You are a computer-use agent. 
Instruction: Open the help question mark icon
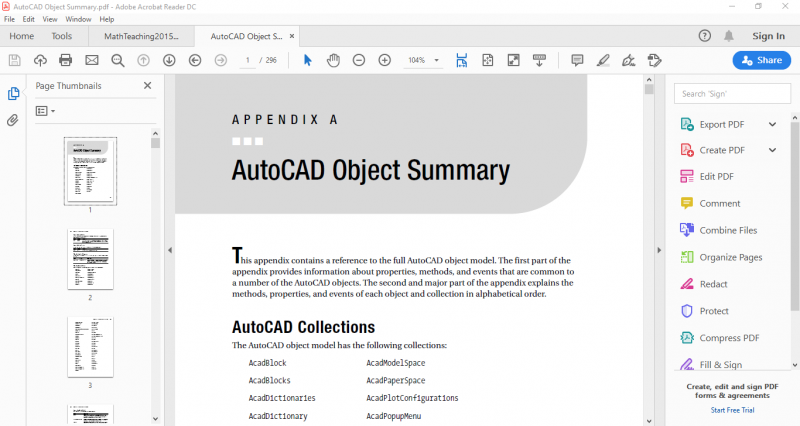(705, 36)
